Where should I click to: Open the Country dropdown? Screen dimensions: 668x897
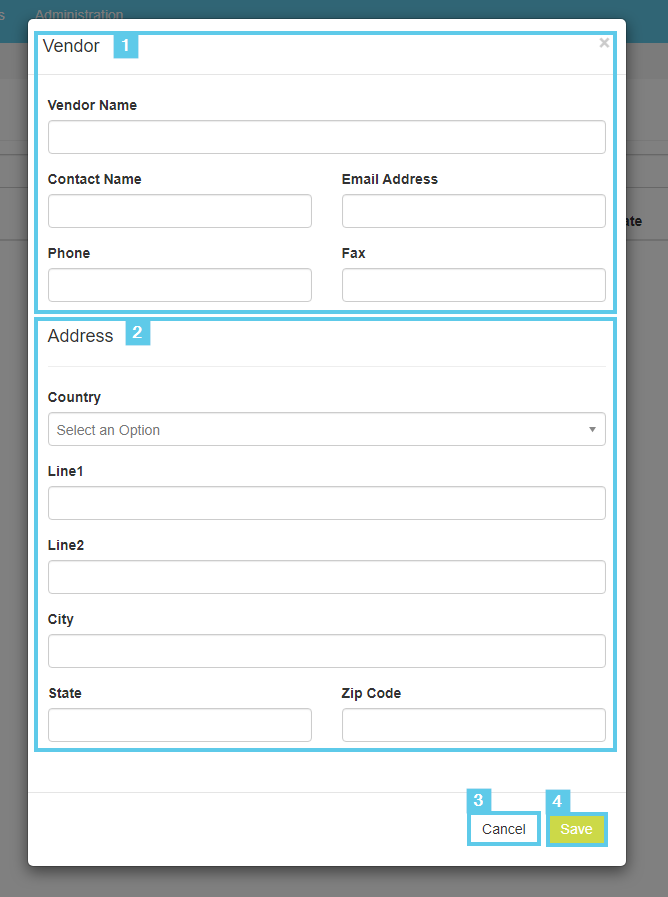coord(326,430)
